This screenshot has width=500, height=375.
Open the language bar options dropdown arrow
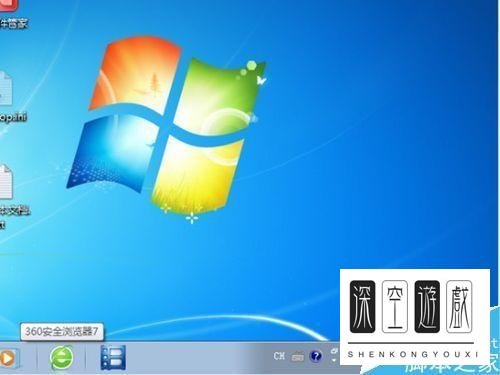(x=334, y=361)
